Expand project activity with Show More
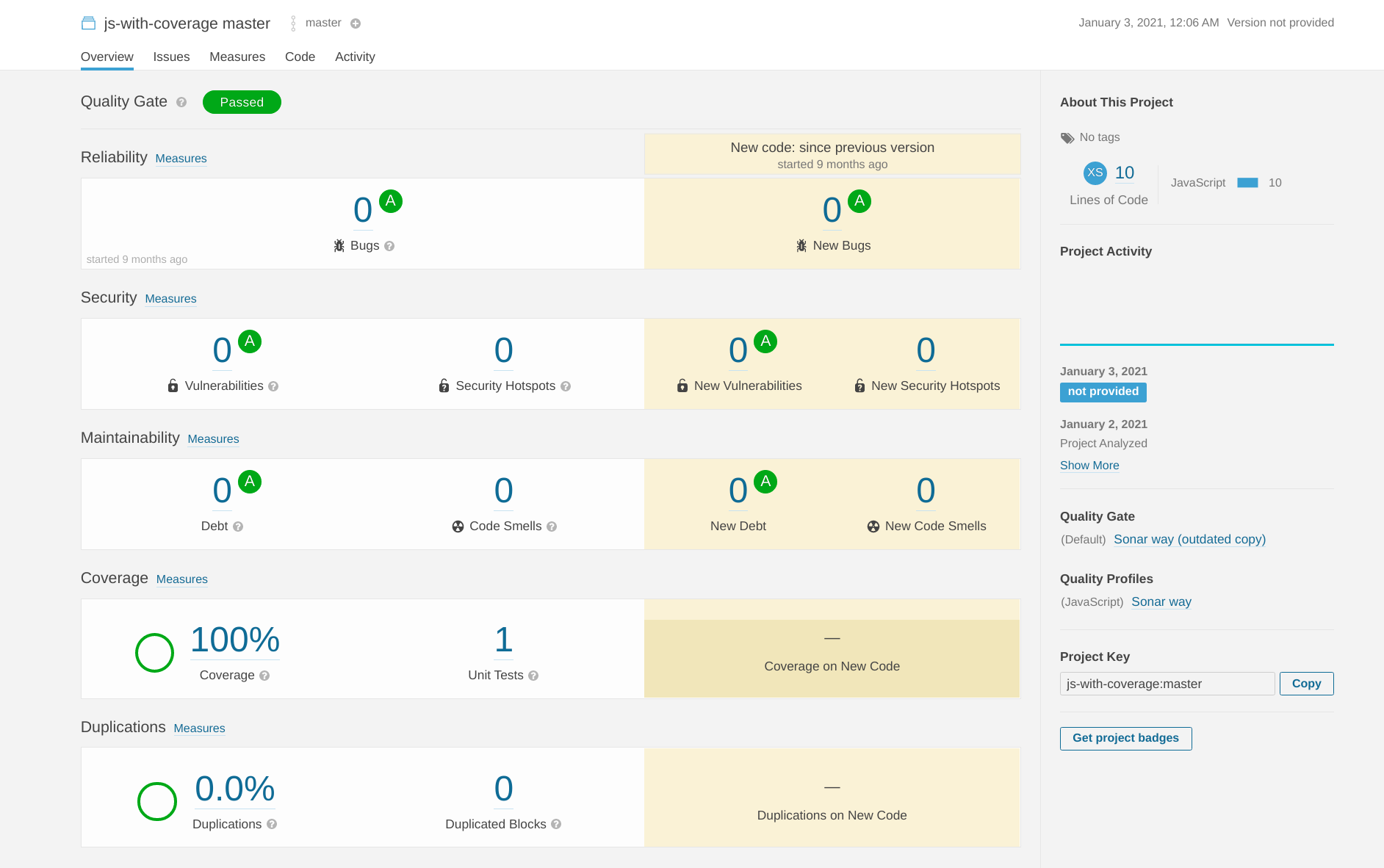Image resolution: width=1384 pixels, height=868 pixels. click(1089, 465)
